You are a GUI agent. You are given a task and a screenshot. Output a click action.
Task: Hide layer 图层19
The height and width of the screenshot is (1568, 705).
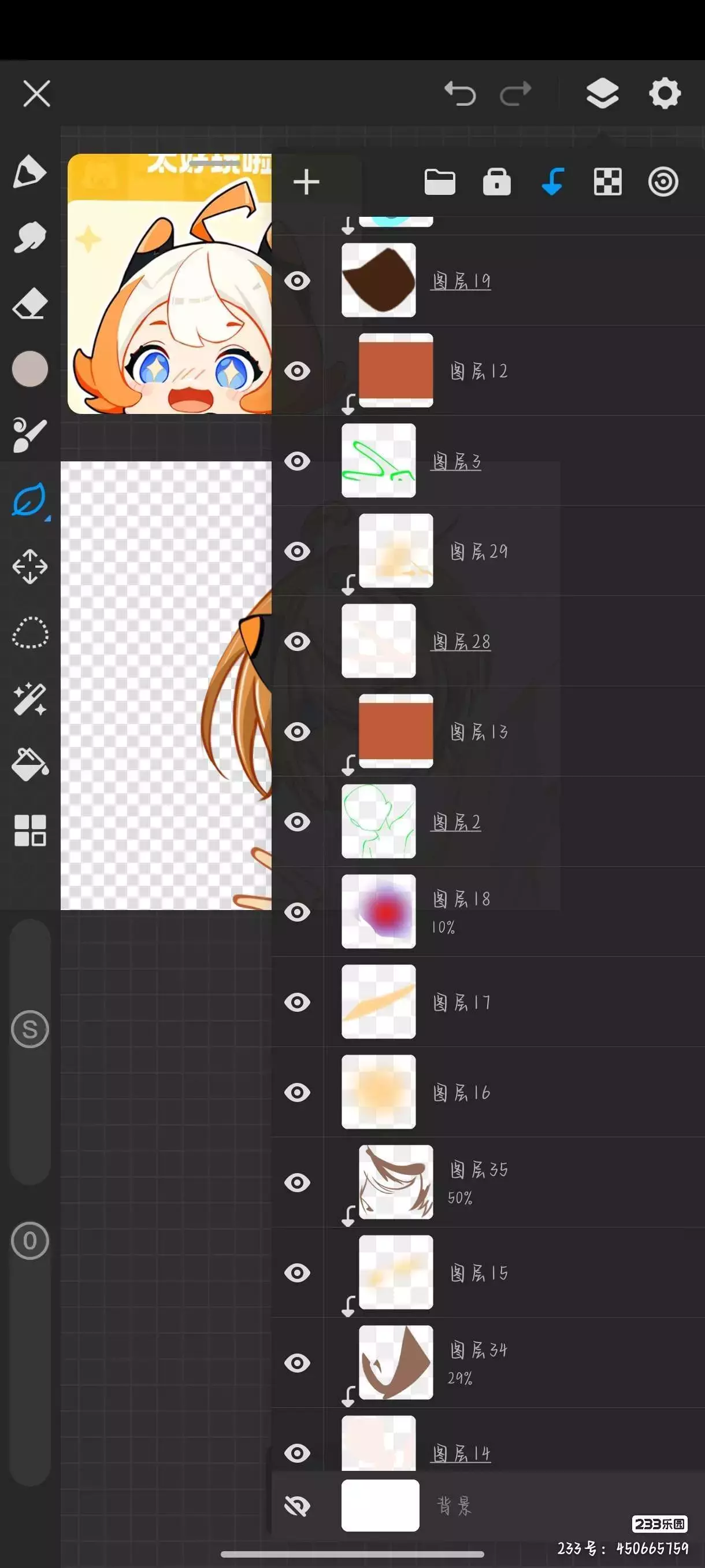[298, 280]
